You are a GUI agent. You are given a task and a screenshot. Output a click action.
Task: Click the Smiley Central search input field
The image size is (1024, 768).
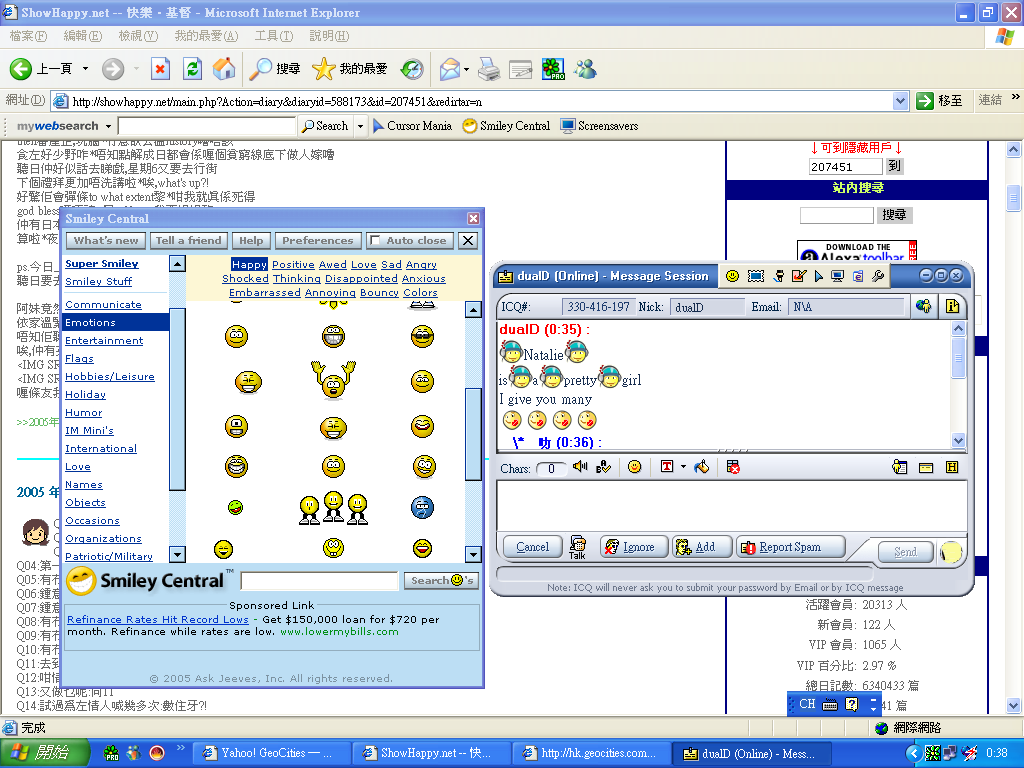point(319,581)
